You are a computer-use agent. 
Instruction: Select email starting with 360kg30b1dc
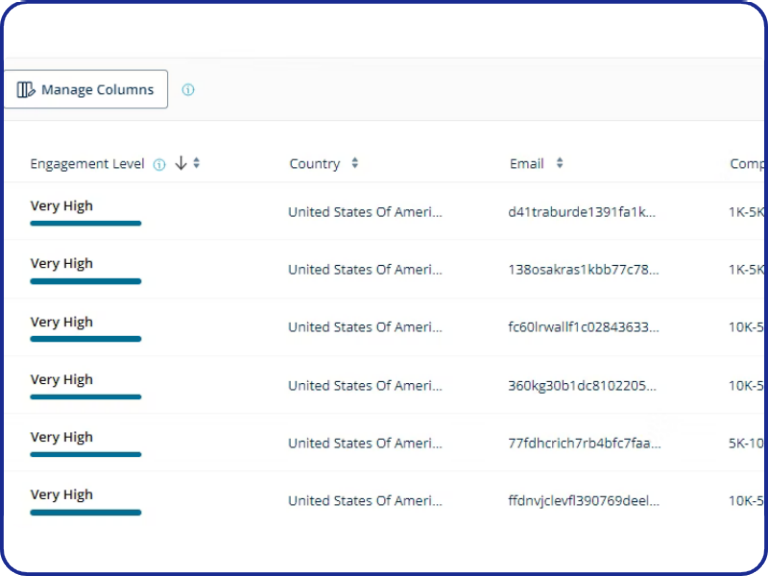pyautogui.click(x=583, y=385)
